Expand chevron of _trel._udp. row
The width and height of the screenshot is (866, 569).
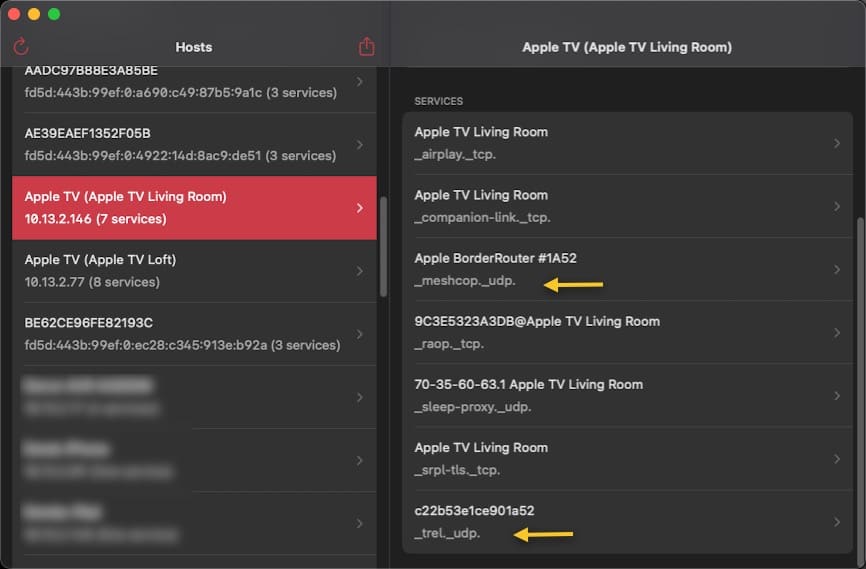pos(837,521)
